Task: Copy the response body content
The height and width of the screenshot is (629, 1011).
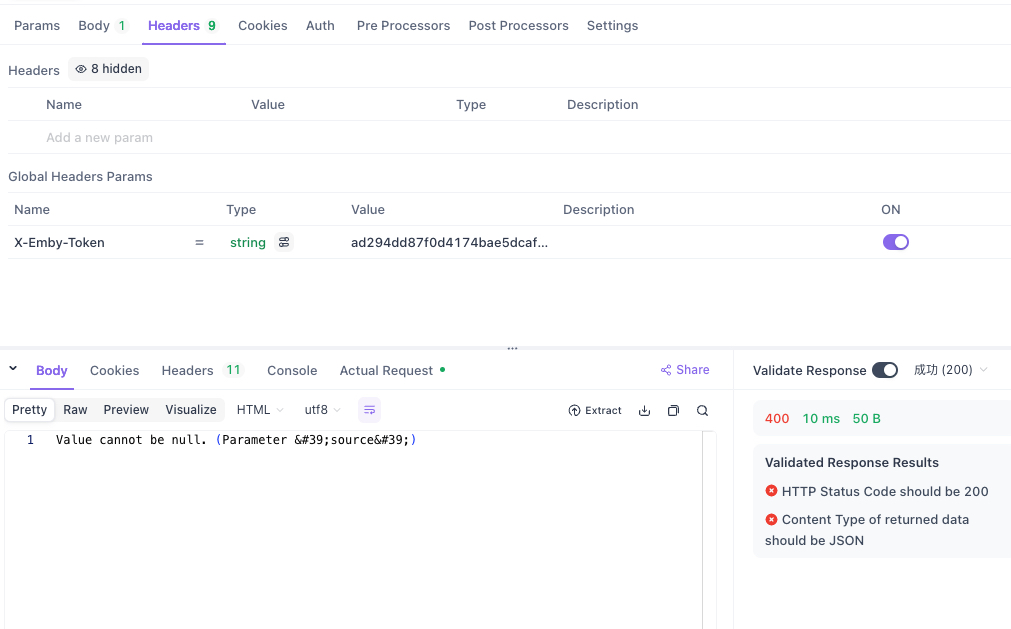Action: pyautogui.click(x=673, y=410)
